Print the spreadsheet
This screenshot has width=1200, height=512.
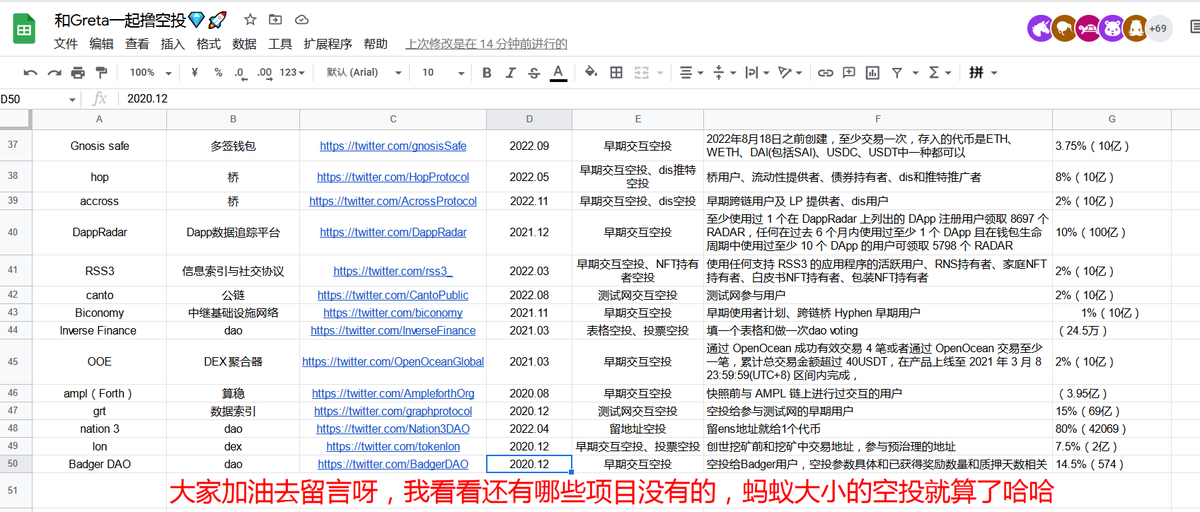77,73
